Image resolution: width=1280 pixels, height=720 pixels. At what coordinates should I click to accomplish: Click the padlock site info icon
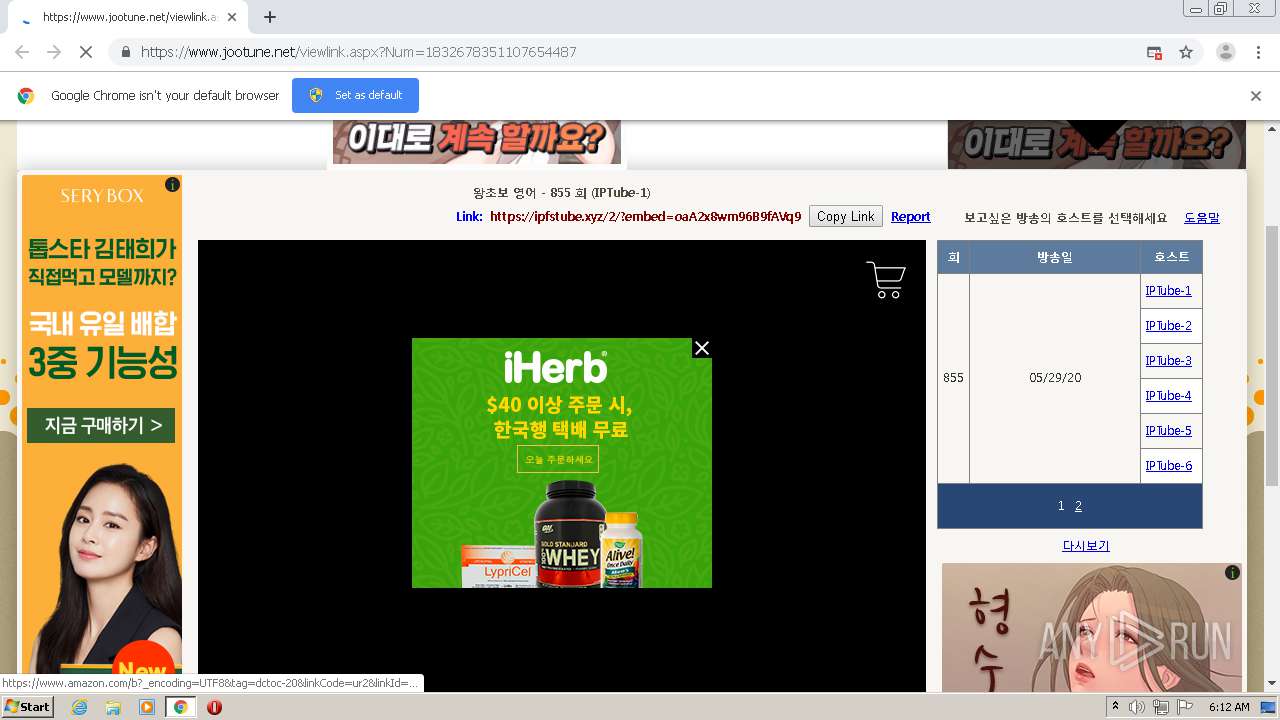125,52
